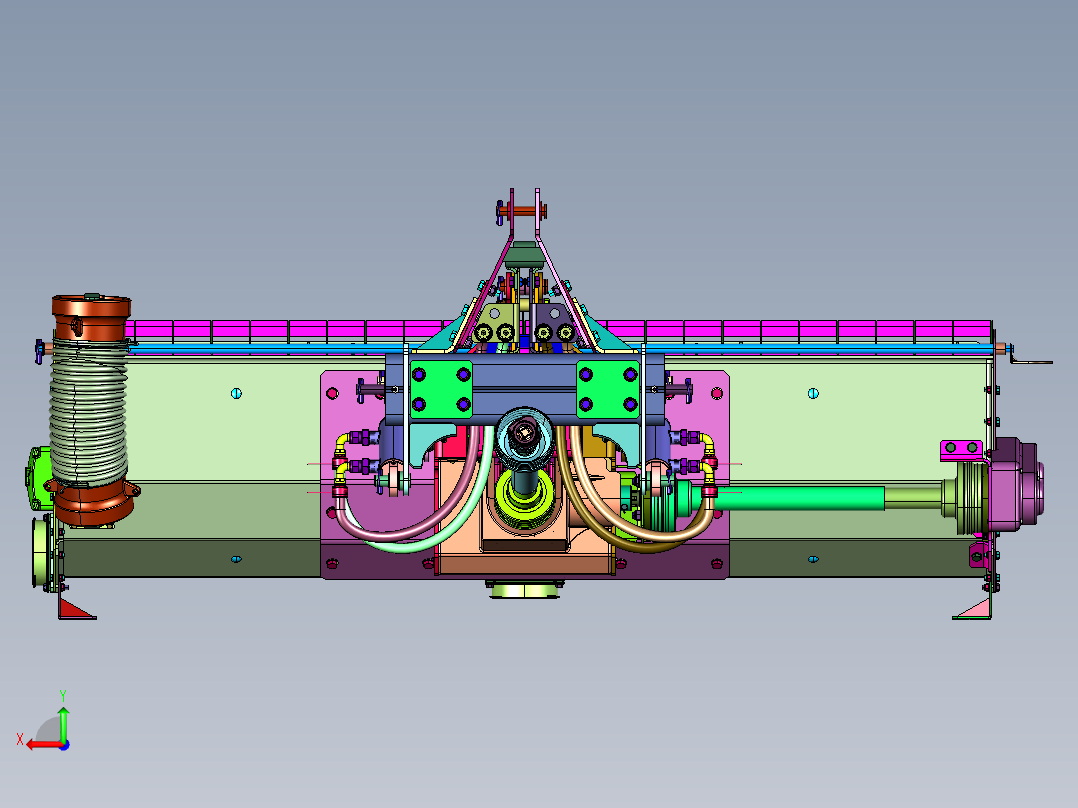The width and height of the screenshot is (1078, 808).
Task: Select the orange flange atop the bellows hose
Action: click(x=91, y=316)
